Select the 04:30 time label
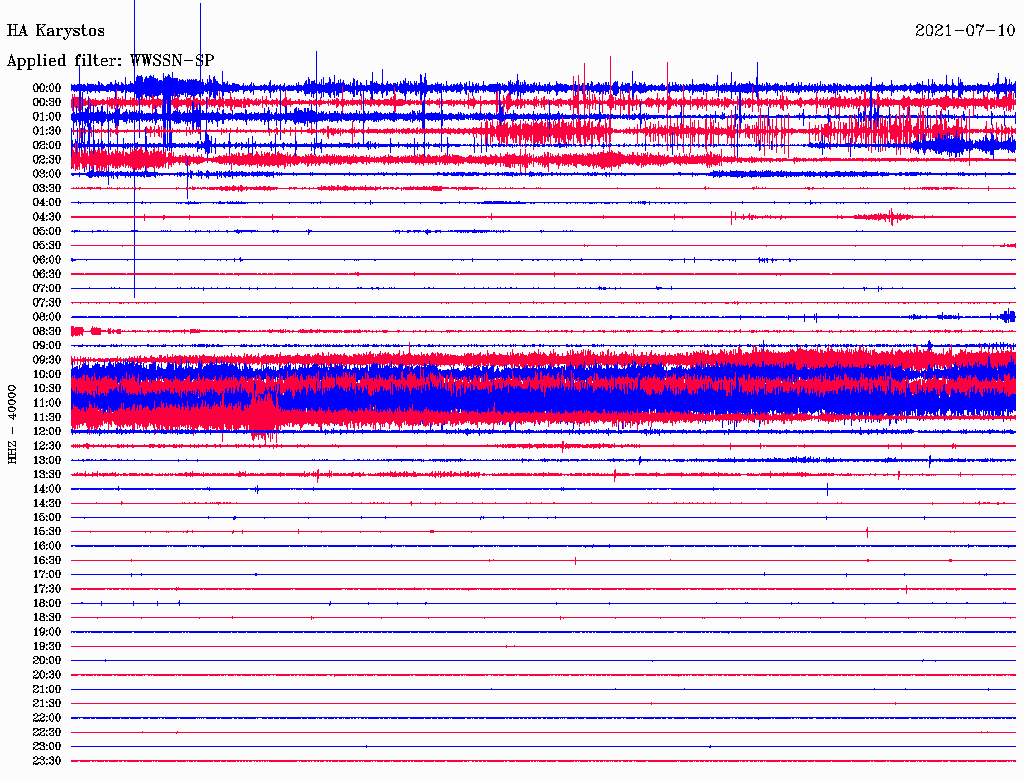 coord(47,217)
